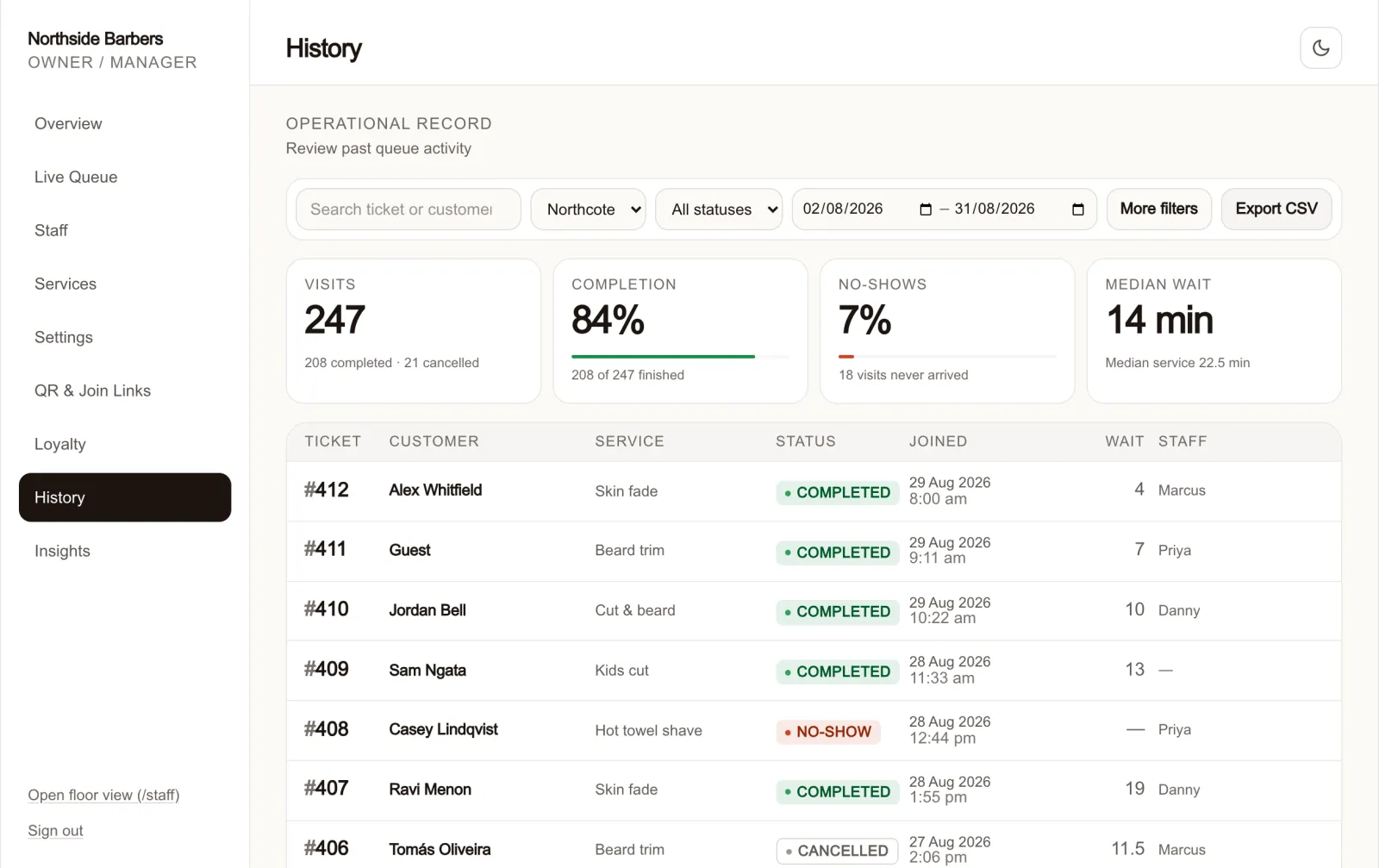
Task: Click the VISITS 247 stat card
Action: (414, 331)
